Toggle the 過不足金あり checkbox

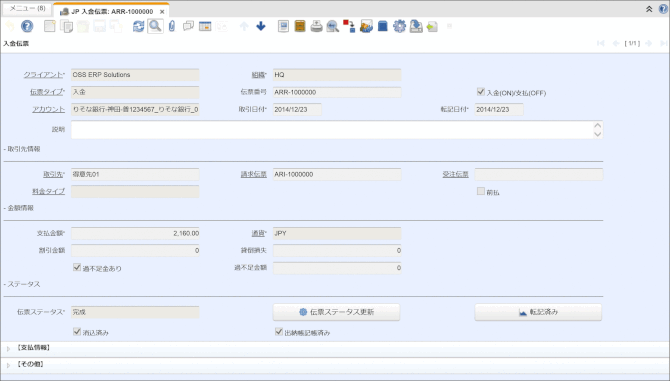click(77, 267)
